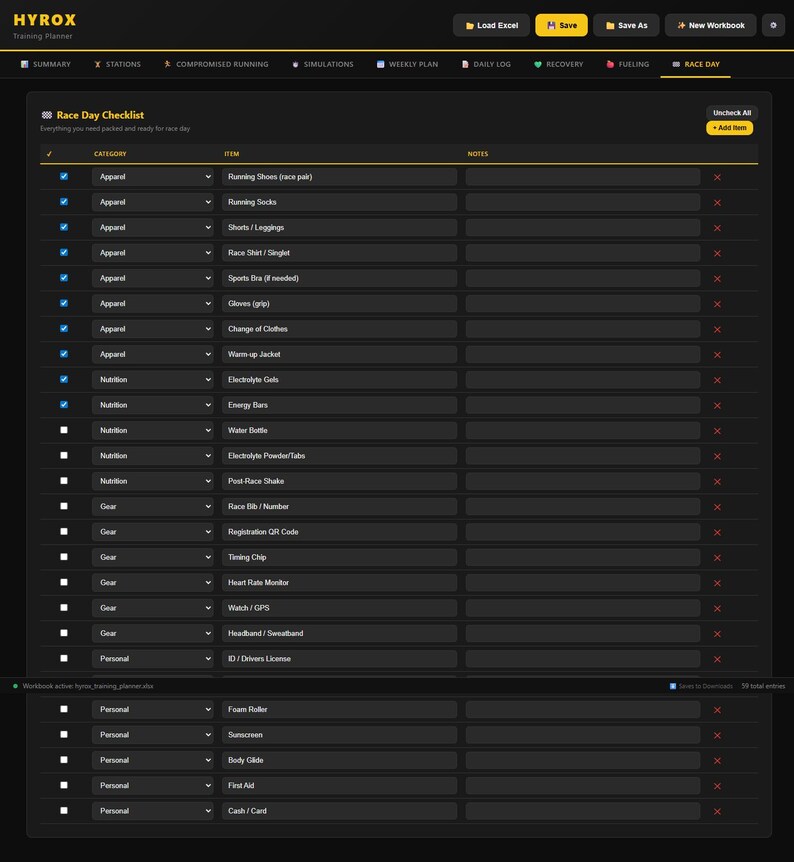Image resolution: width=794 pixels, height=862 pixels.
Task: Open the settings gear in header
Action: pos(773,25)
